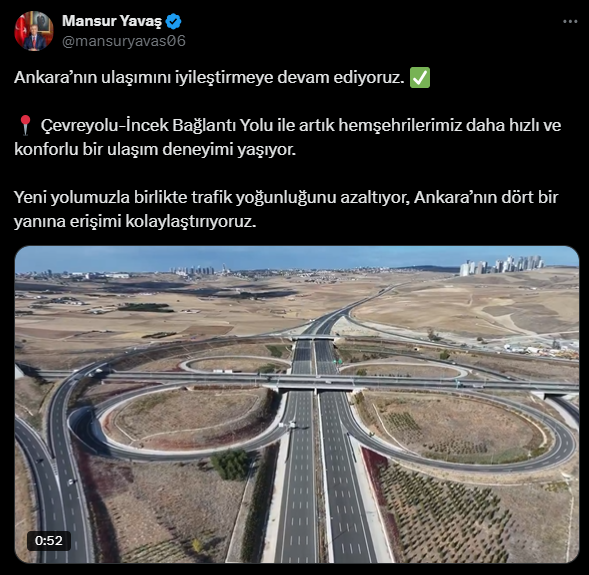Click the left cloverleaf loop in video

[x=179, y=421]
